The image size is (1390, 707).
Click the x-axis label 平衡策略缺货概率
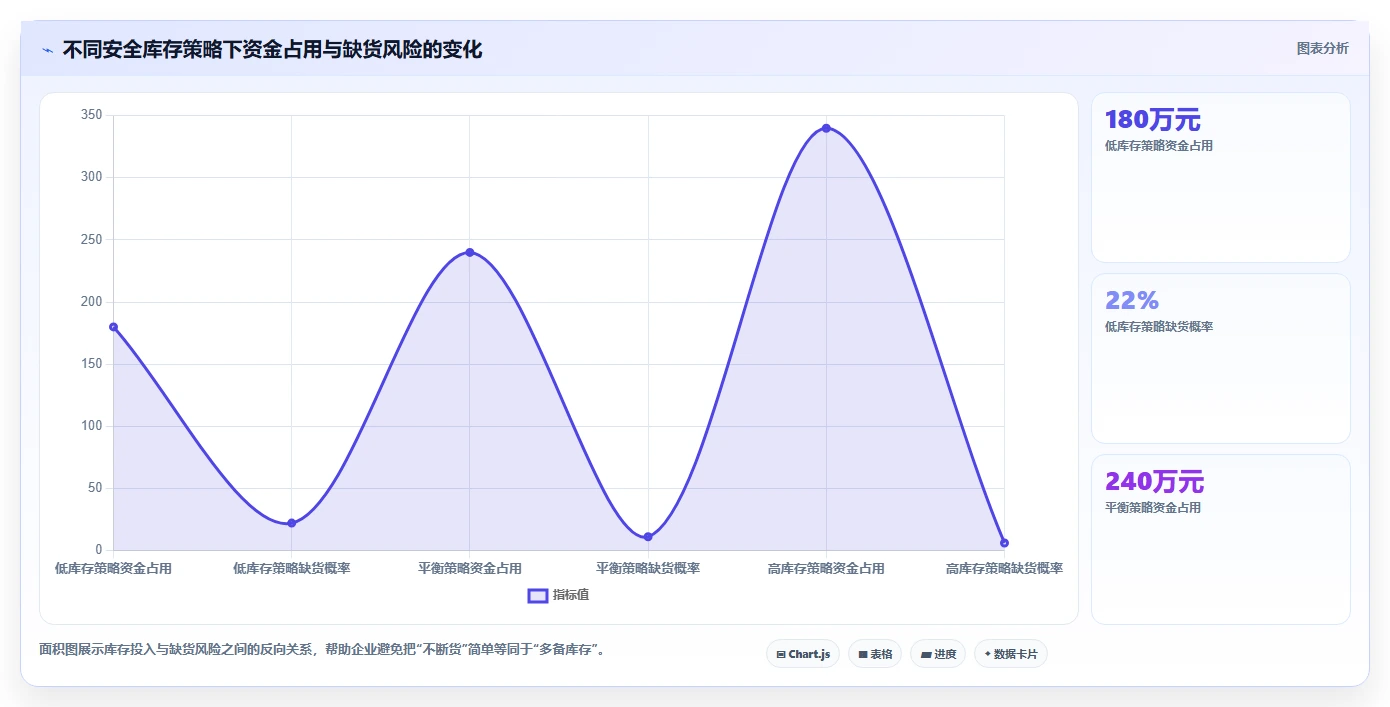pos(648,568)
